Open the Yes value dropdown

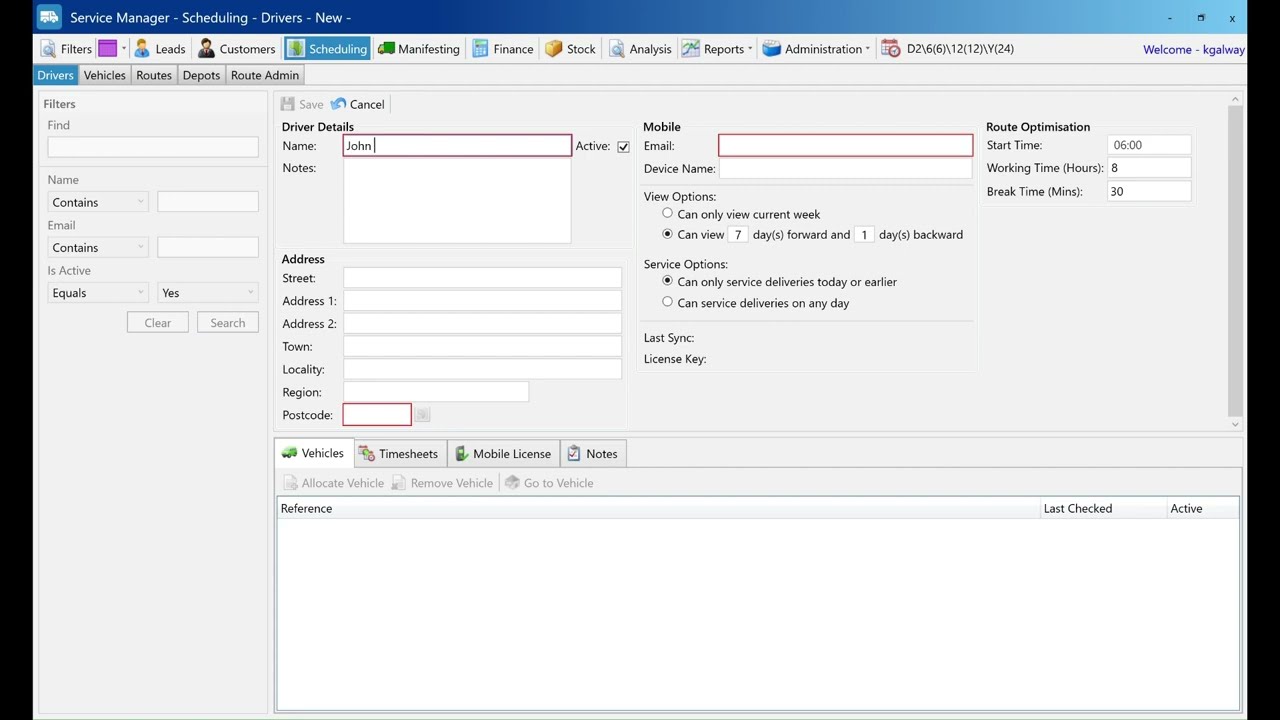tap(208, 293)
